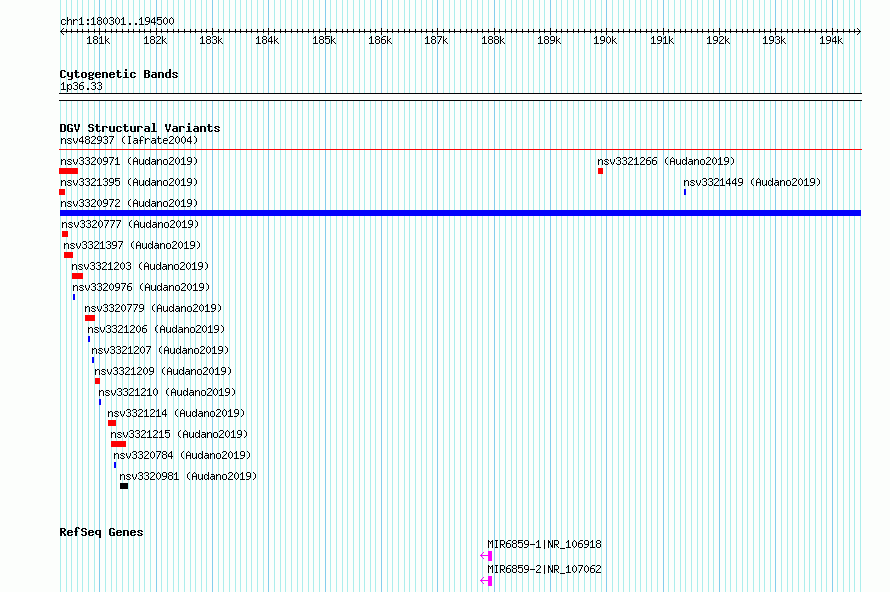
Task: Open the nsv3321203 (Audano2019) label
Action: tap(140, 266)
